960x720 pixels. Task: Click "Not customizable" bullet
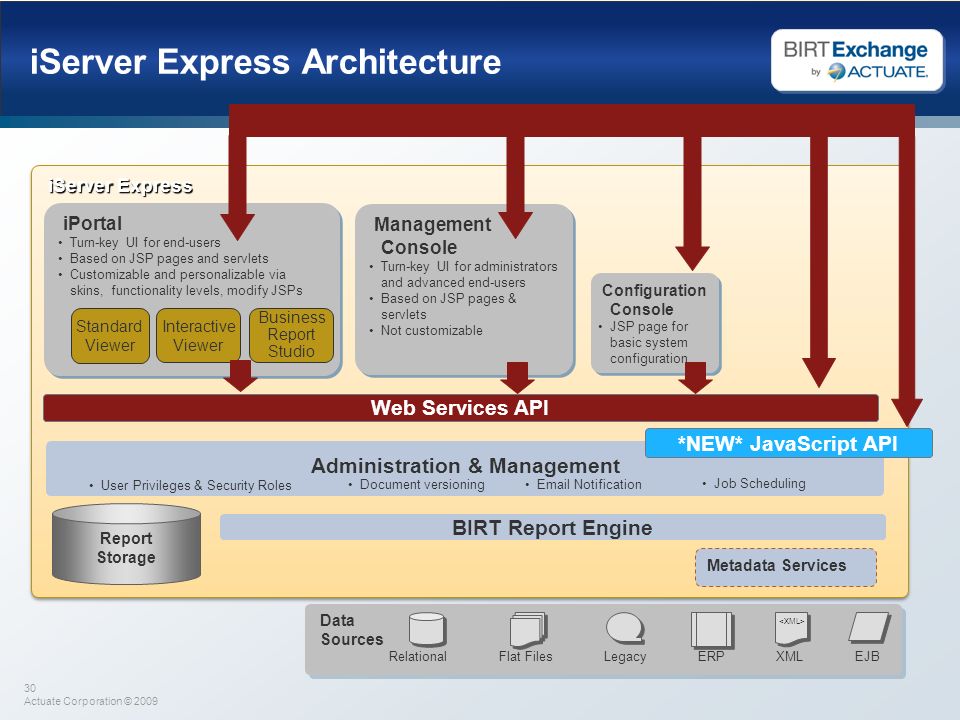pos(432,331)
